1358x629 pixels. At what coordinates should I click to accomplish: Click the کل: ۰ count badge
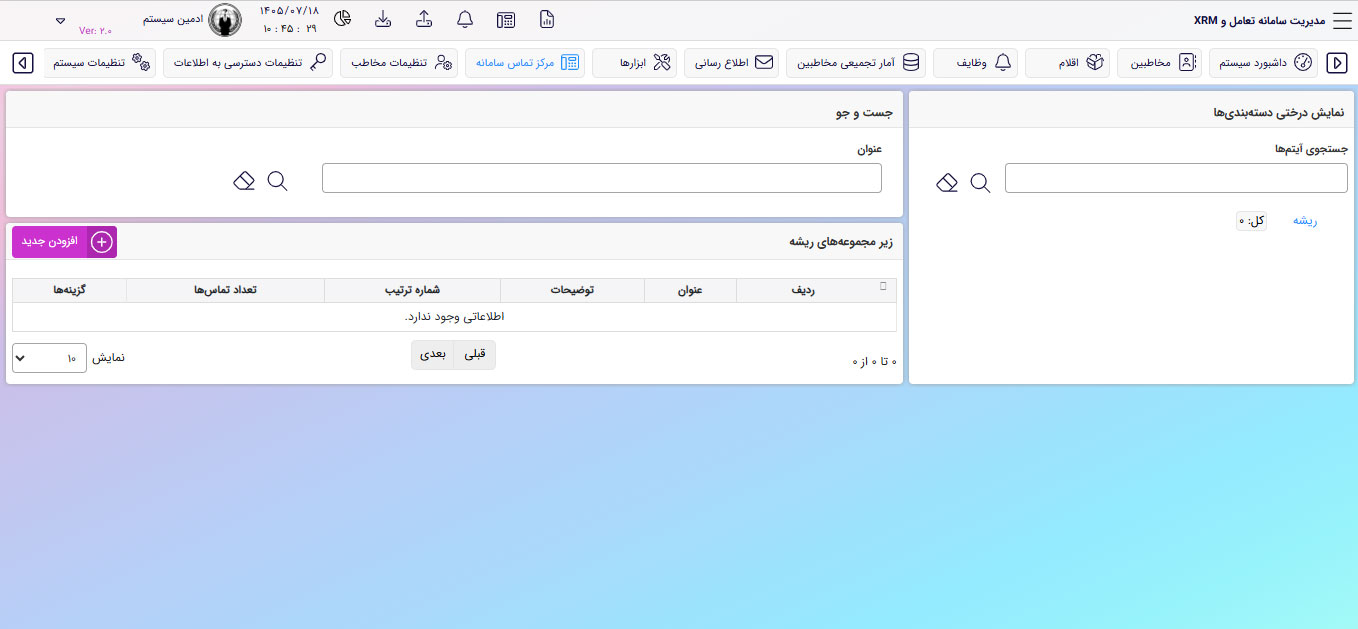(x=1251, y=221)
